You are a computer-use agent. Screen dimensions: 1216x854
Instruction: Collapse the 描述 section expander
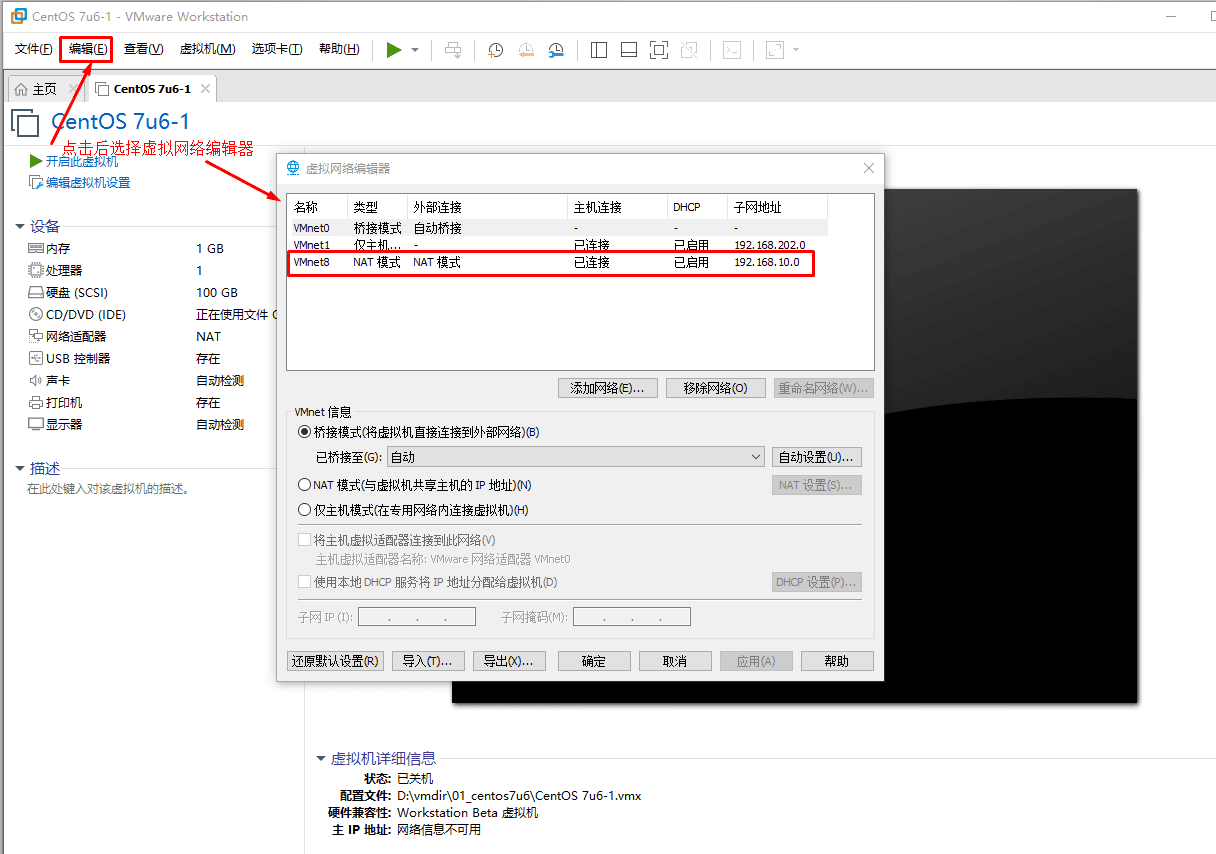click(20, 468)
